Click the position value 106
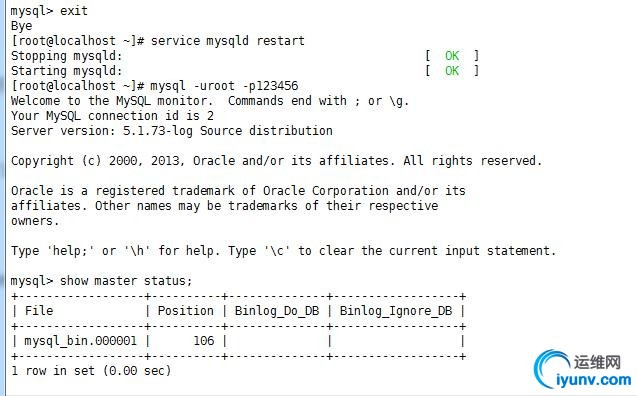 click(x=204, y=341)
